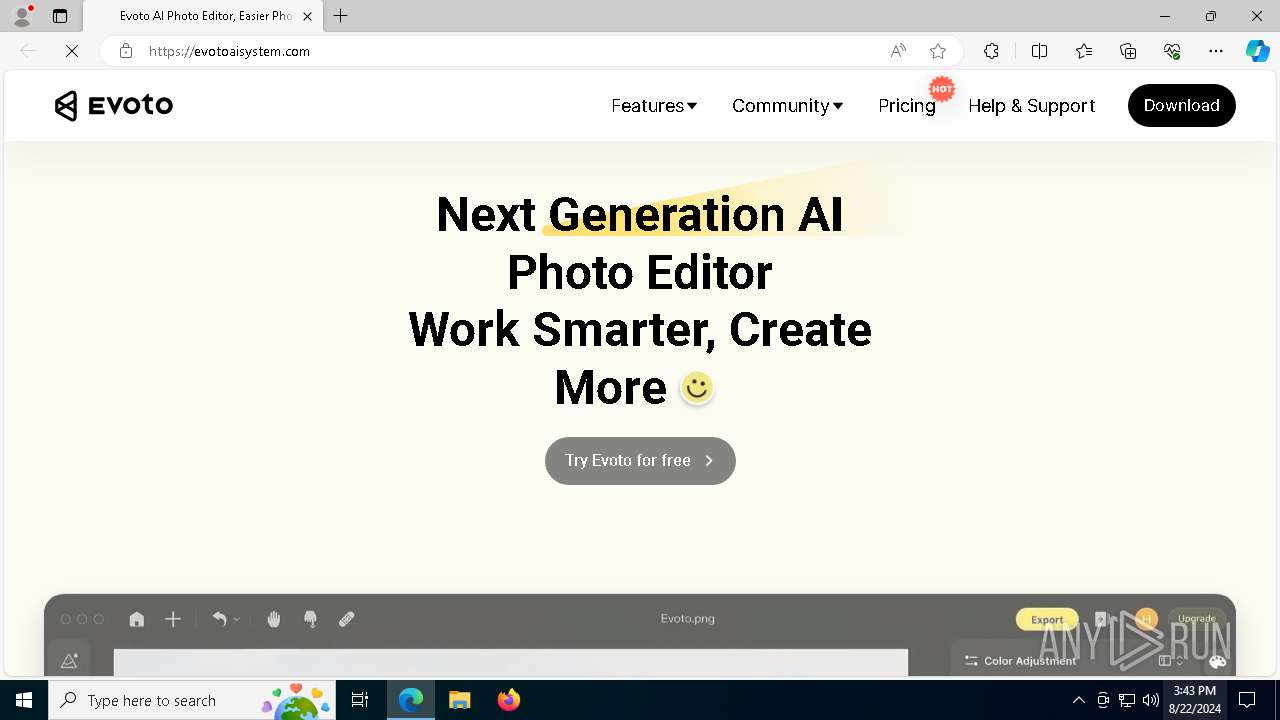The height and width of the screenshot is (720, 1280).
Task: Click Try Evoto for free
Action: (x=640, y=461)
